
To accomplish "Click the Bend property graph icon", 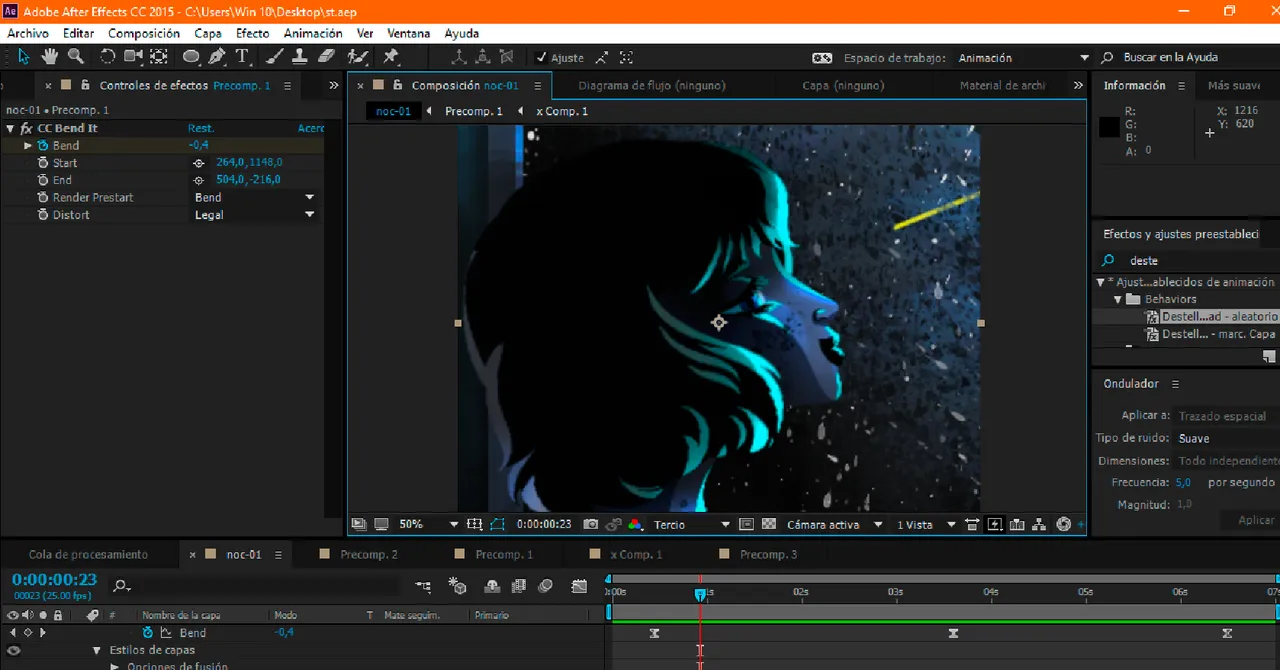I will pyautogui.click(x=167, y=633).
